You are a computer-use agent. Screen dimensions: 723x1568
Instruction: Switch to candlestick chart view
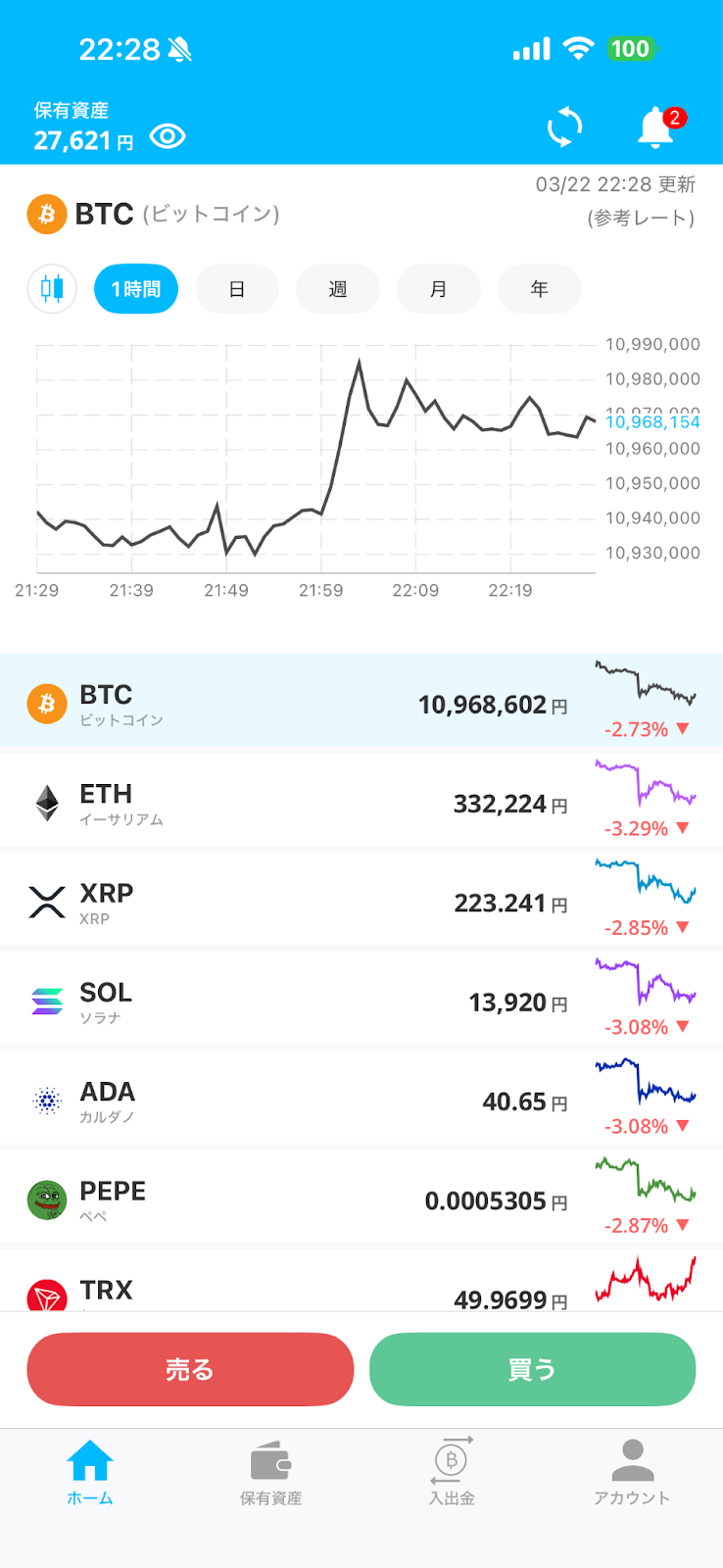coord(52,289)
